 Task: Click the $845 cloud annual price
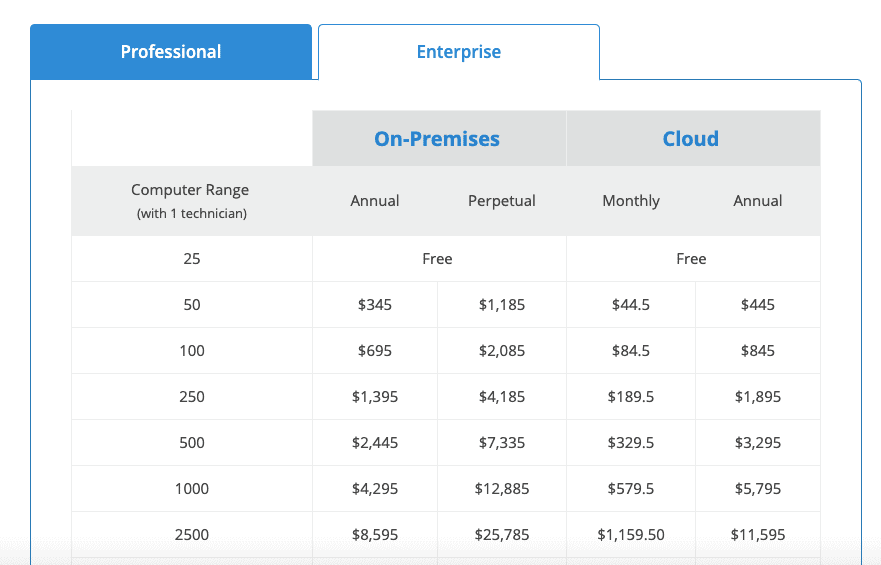(x=757, y=351)
